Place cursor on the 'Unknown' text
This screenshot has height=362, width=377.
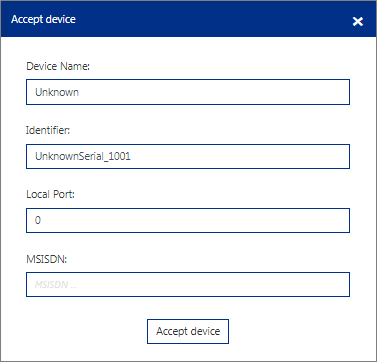click(57, 92)
